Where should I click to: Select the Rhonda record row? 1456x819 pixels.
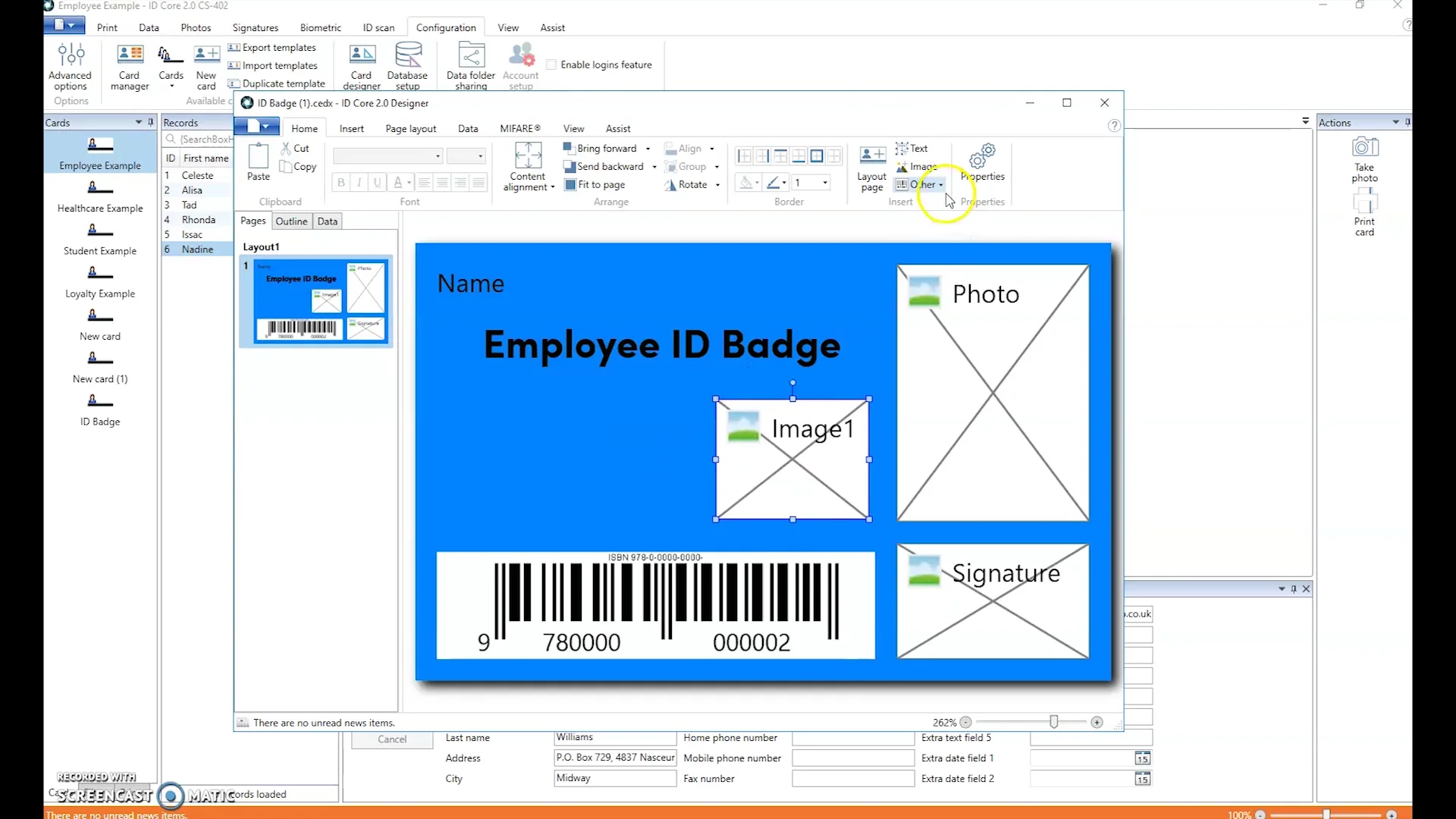pos(197,220)
